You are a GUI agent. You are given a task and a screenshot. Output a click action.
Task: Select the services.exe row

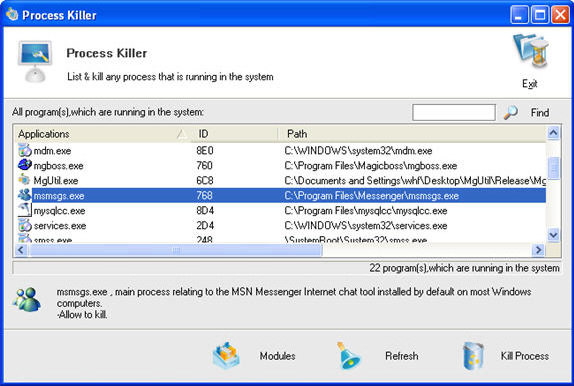(280, 226)
